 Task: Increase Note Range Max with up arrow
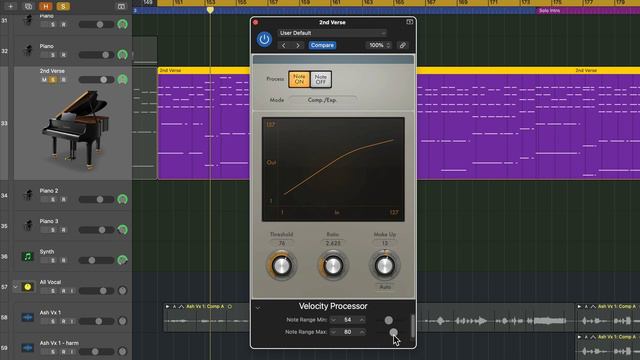coord(362,332)
